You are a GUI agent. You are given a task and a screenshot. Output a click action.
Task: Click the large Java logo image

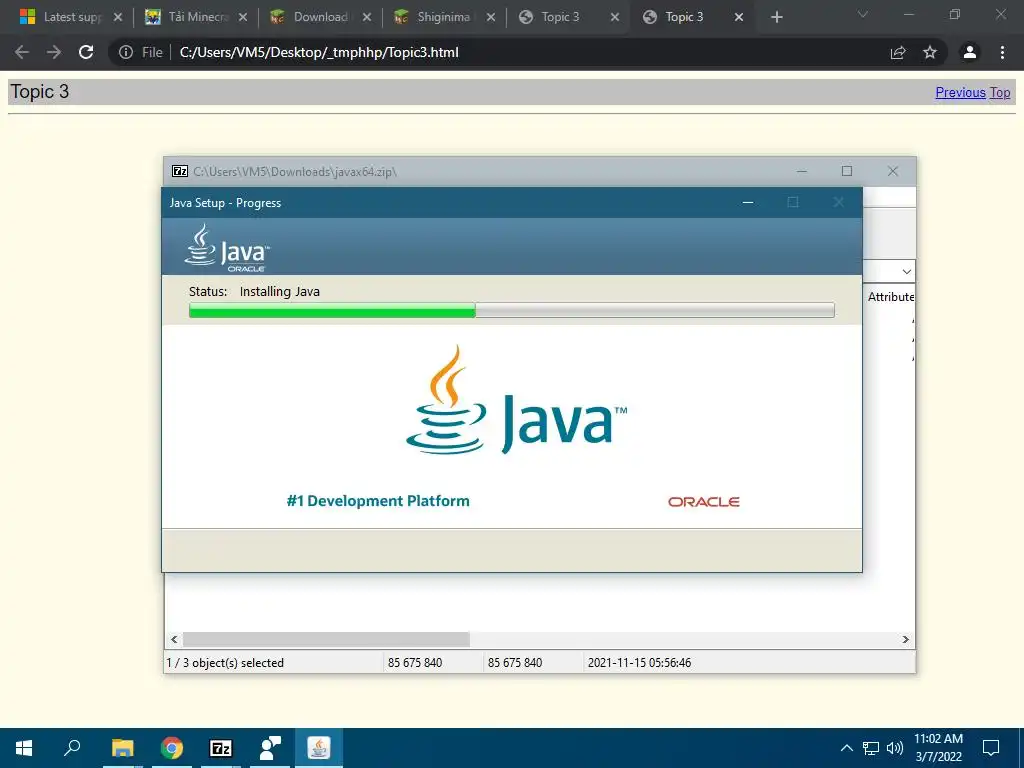tap(516, 400)
